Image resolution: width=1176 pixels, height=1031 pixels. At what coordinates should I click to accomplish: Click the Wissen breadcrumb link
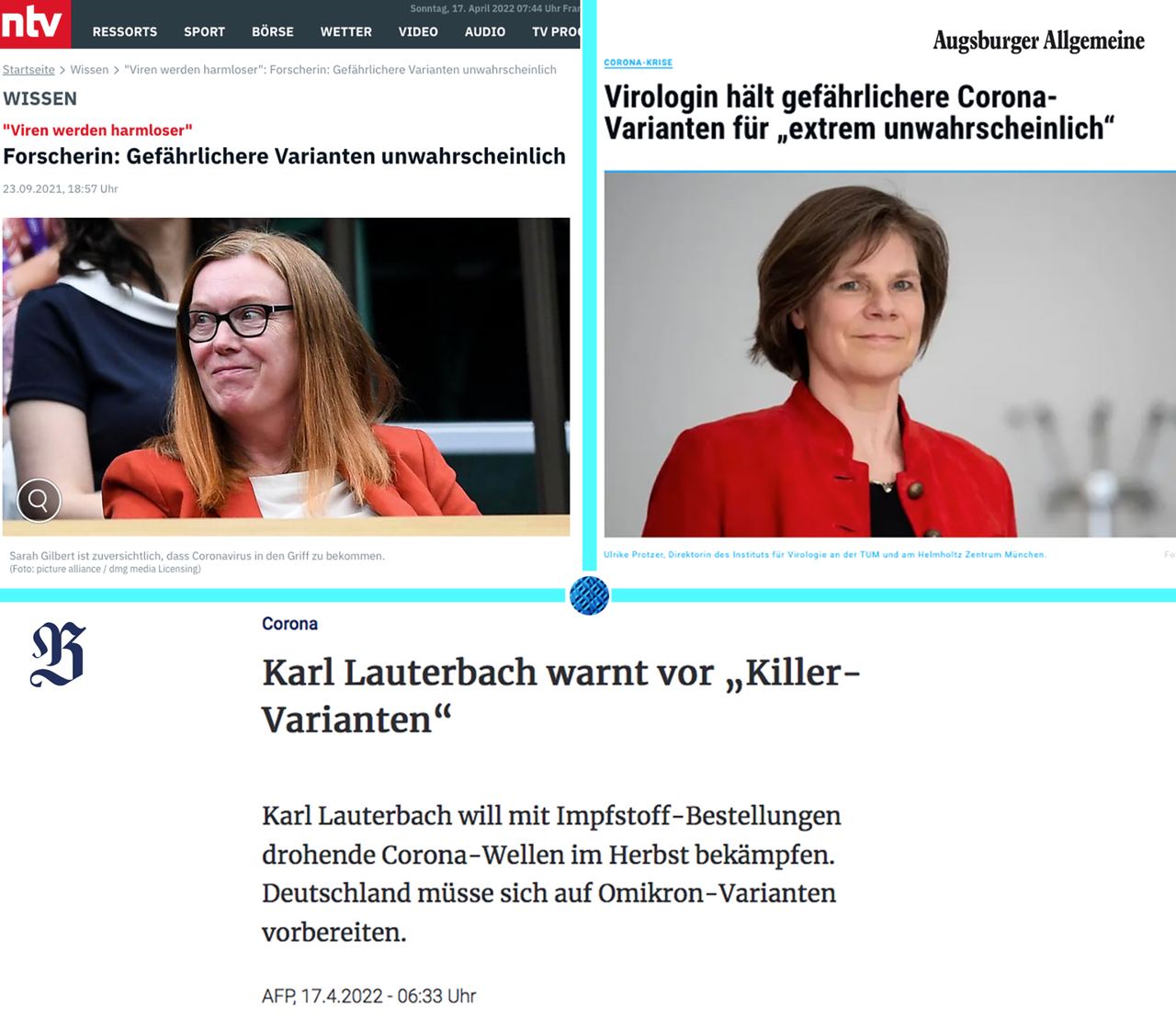(x=89, y=70)
